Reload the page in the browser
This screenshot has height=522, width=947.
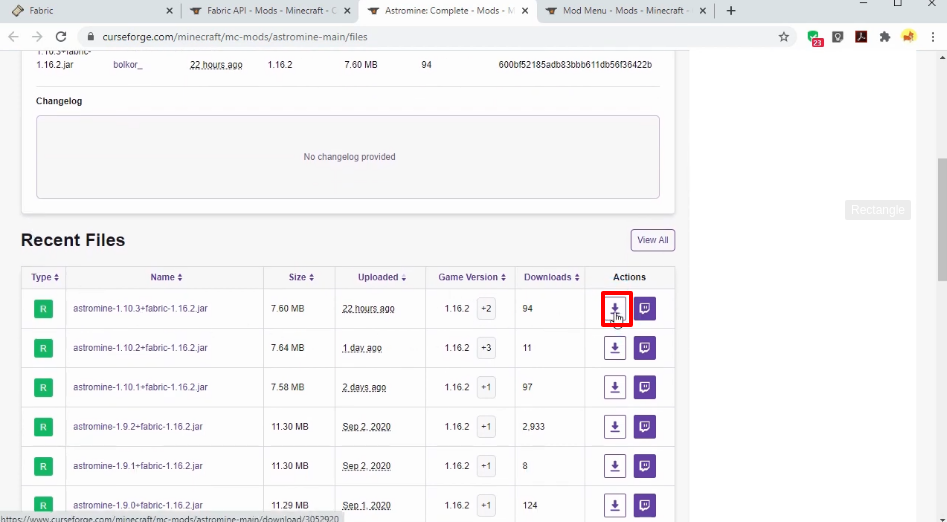click(x=60, y=37)
